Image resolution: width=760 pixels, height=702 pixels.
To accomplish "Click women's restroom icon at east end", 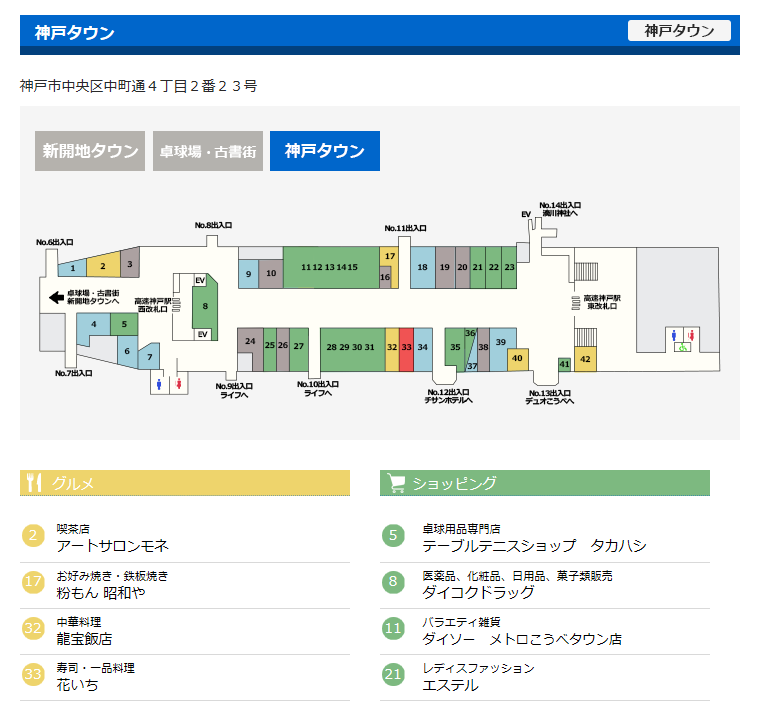I will coord(692,335).
